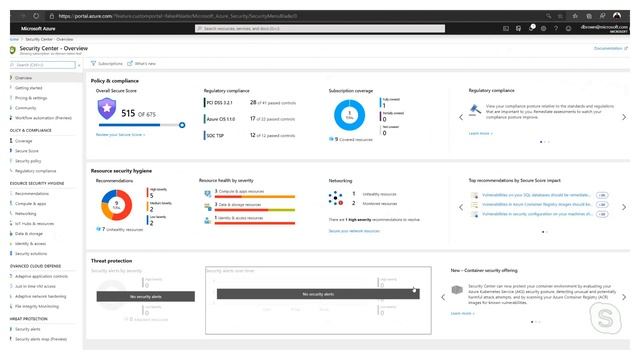
Task: Open Overview in the left menu
Action: tap(46, 78)
